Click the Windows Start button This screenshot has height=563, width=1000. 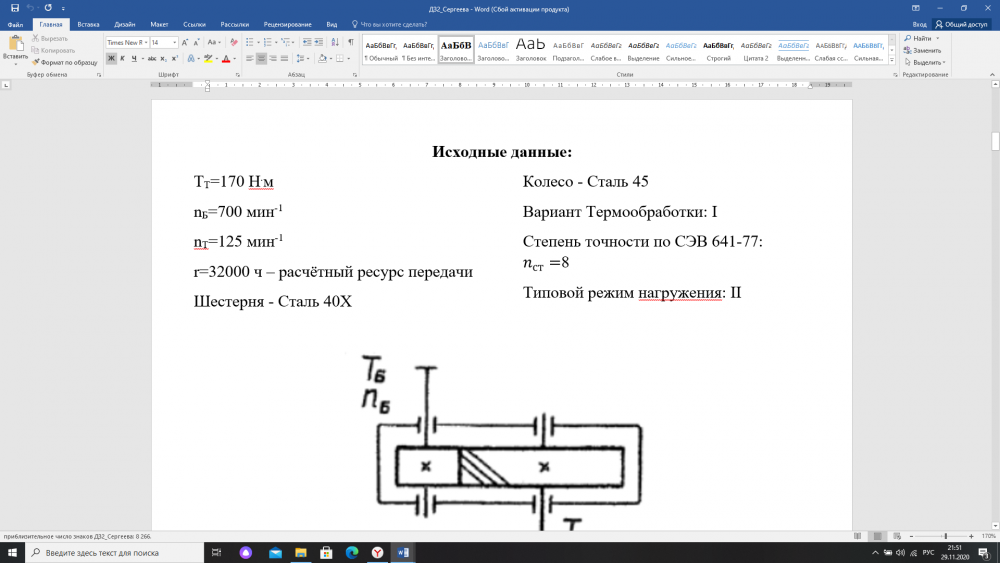[x=12, y=552]
